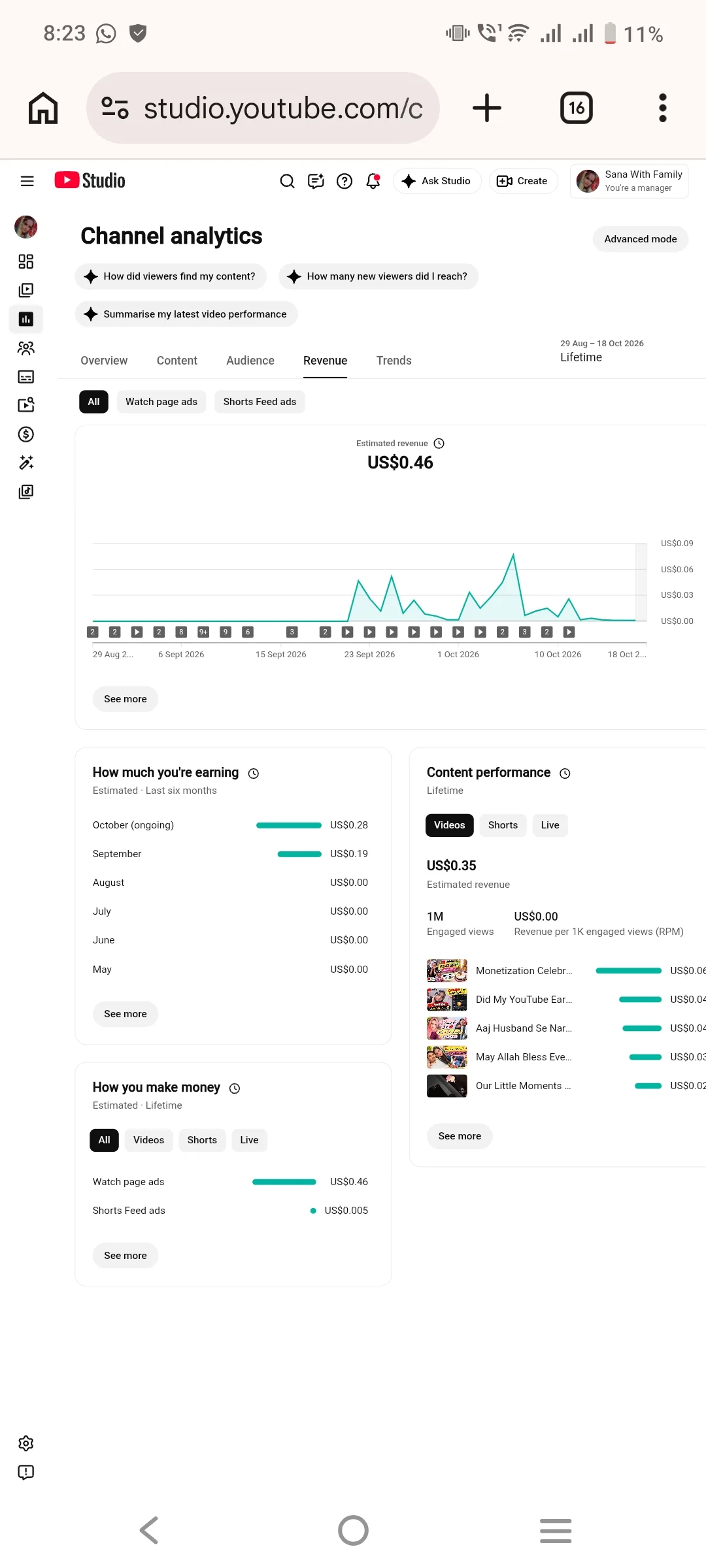This screenshot has height=1568, width=706.
Task: Tap the studio.youtube.com address bar
Action: [x=263, y=108]
